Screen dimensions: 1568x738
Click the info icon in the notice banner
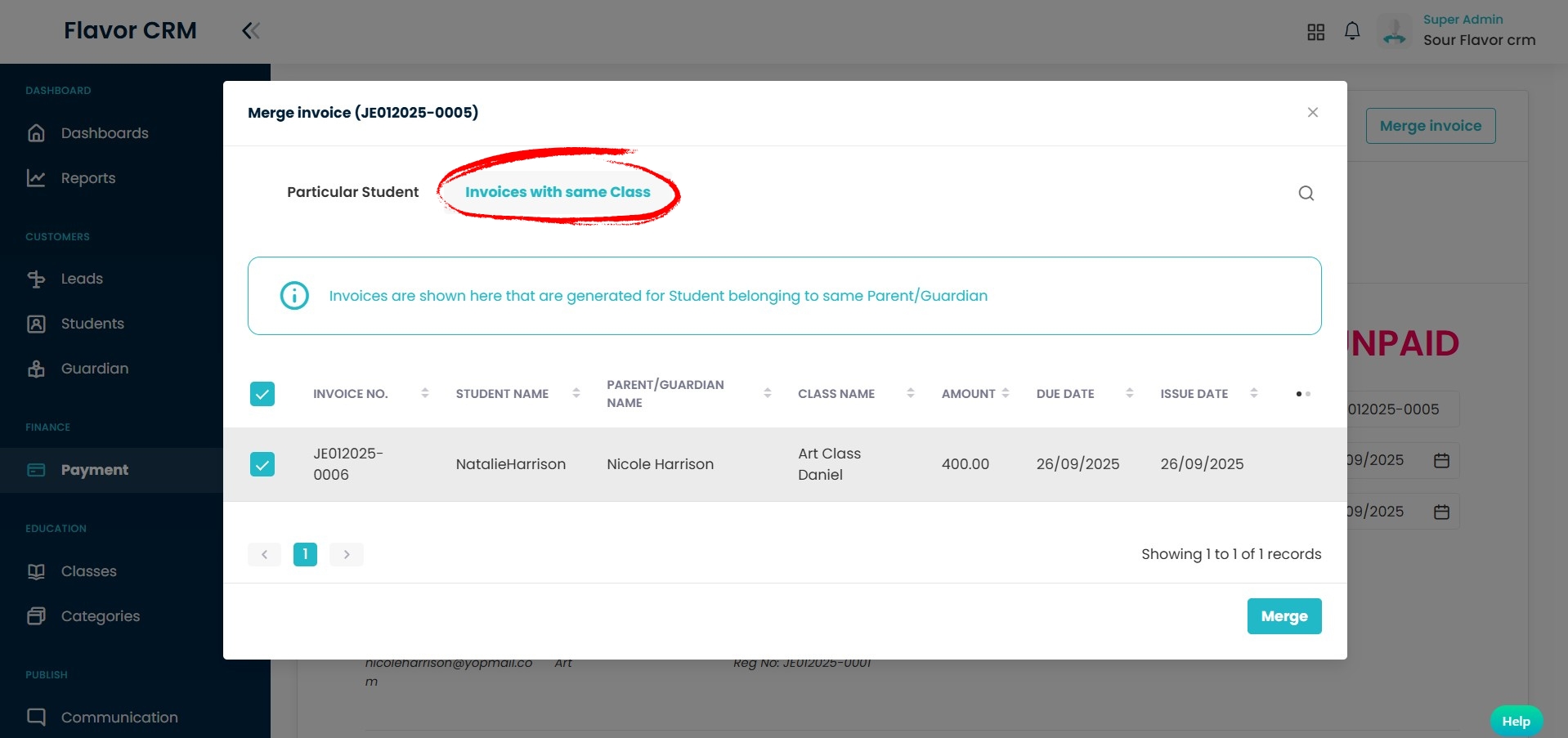pyautogui.click(x=294, y=296)
